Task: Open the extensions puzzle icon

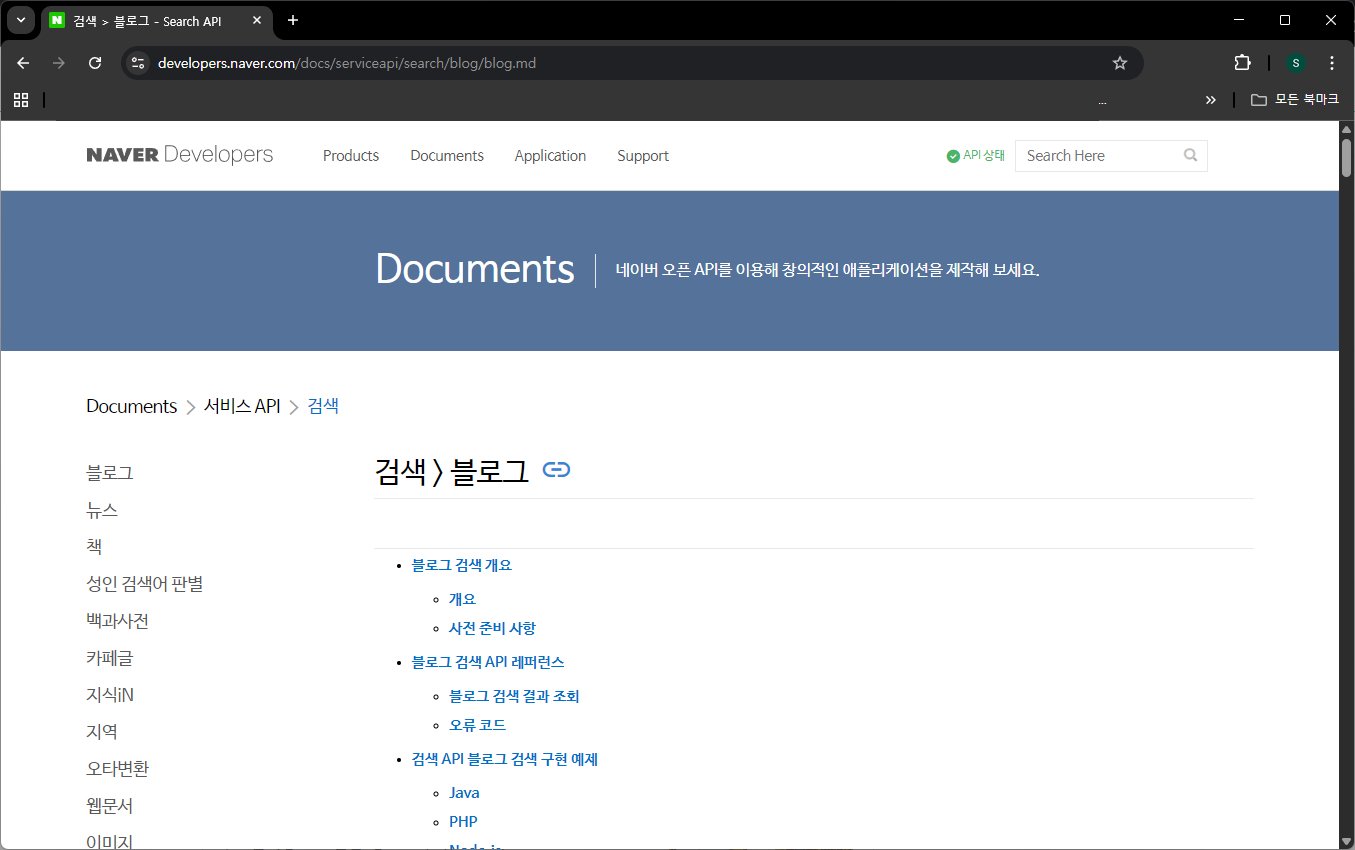Action: [1242, 63]
